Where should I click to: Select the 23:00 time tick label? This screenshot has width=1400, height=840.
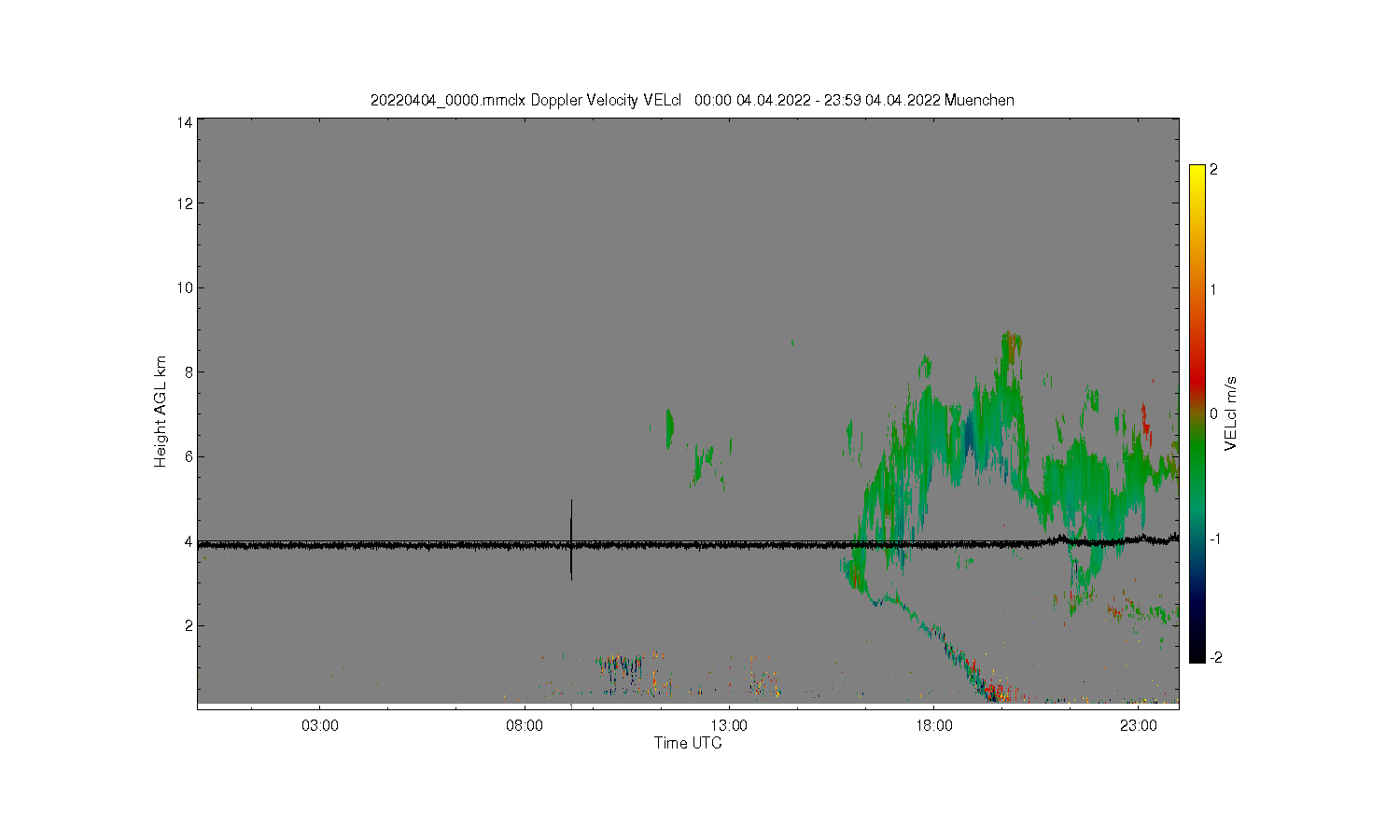[x=1139, y=725]
